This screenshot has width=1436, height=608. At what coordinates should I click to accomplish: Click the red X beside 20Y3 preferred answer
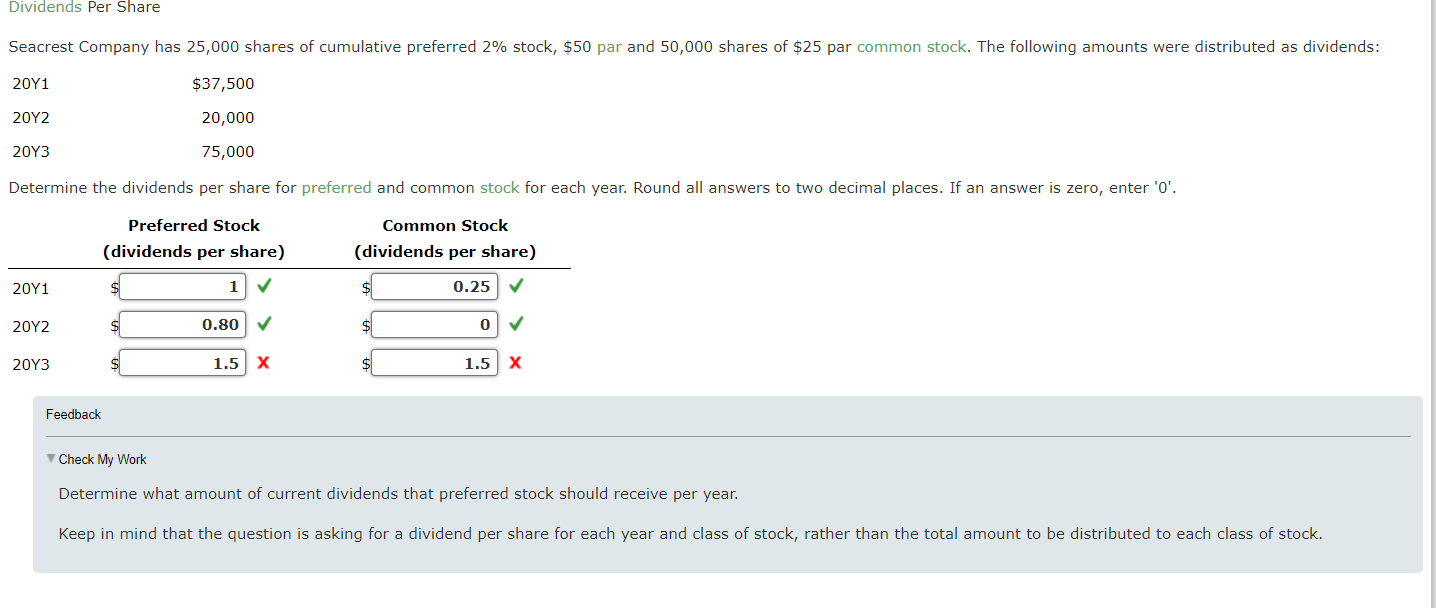262,363
